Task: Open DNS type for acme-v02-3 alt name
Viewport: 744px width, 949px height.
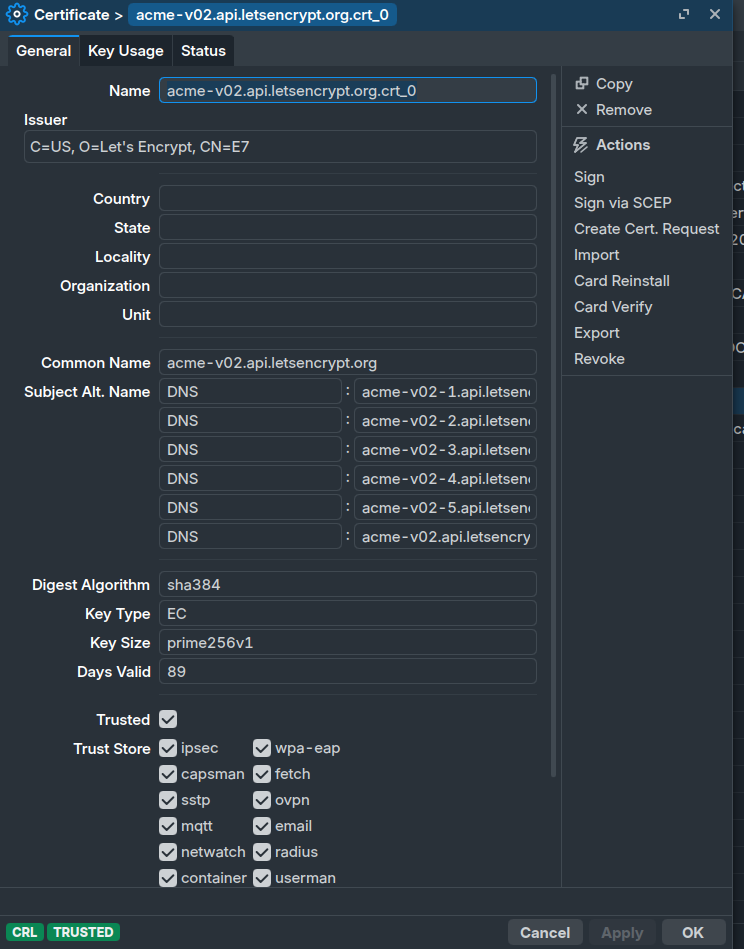Action: point(250,450)
